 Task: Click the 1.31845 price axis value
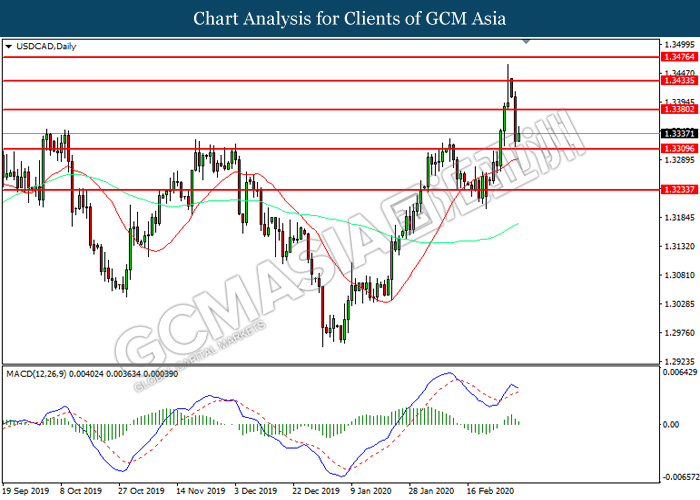pyautogui.click(x=679, y=217)
